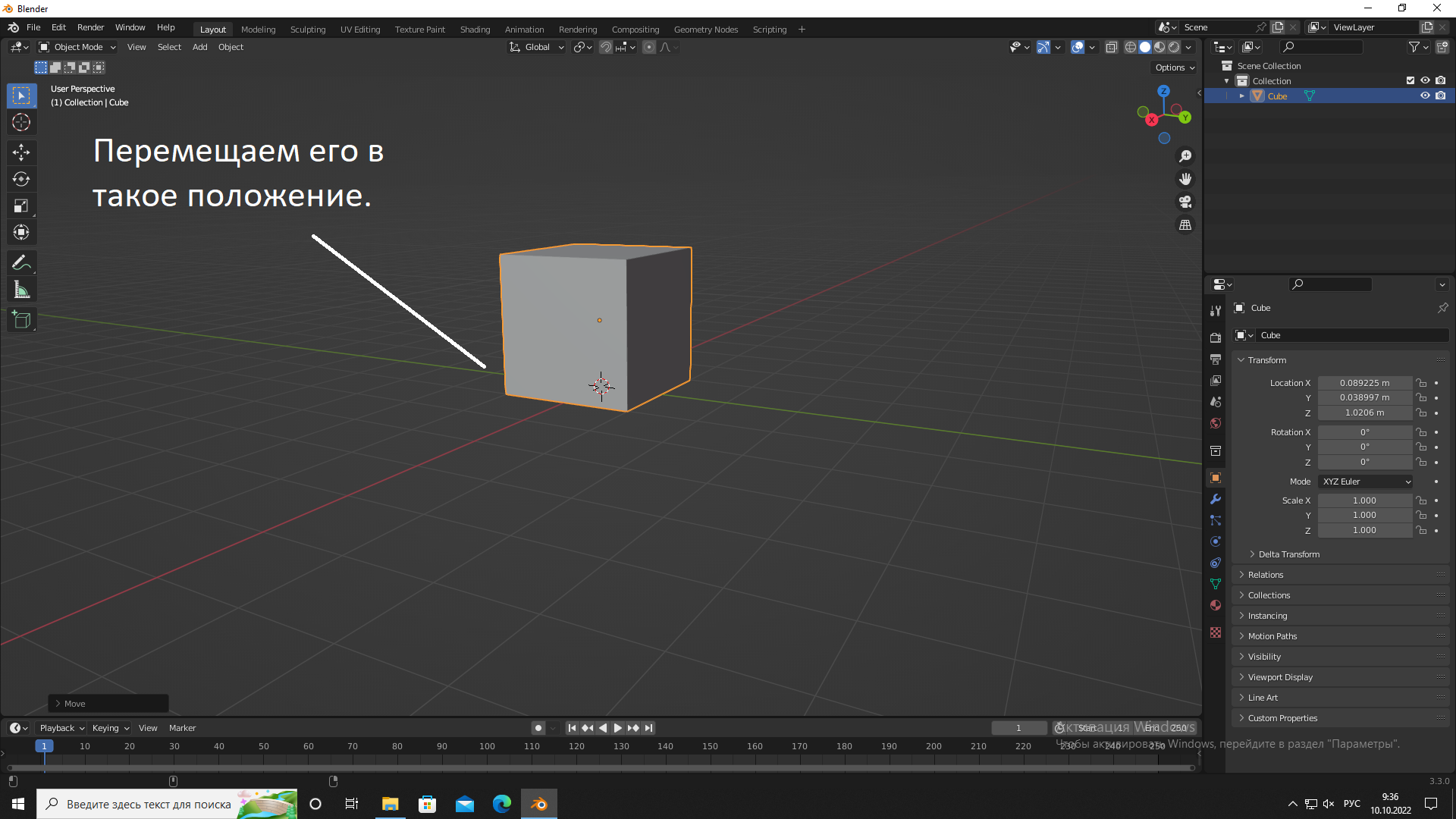Select the Add Cube tool
Image resolution: width=1456 pixels, height=819 pixels.
(x=21, y=320)
